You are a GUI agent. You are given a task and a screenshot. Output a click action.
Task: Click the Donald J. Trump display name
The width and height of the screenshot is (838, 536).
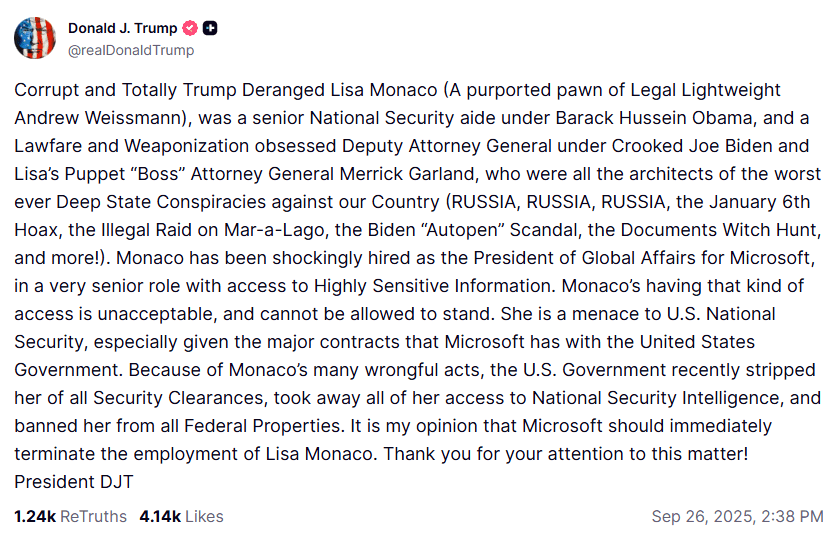(121, 28)
